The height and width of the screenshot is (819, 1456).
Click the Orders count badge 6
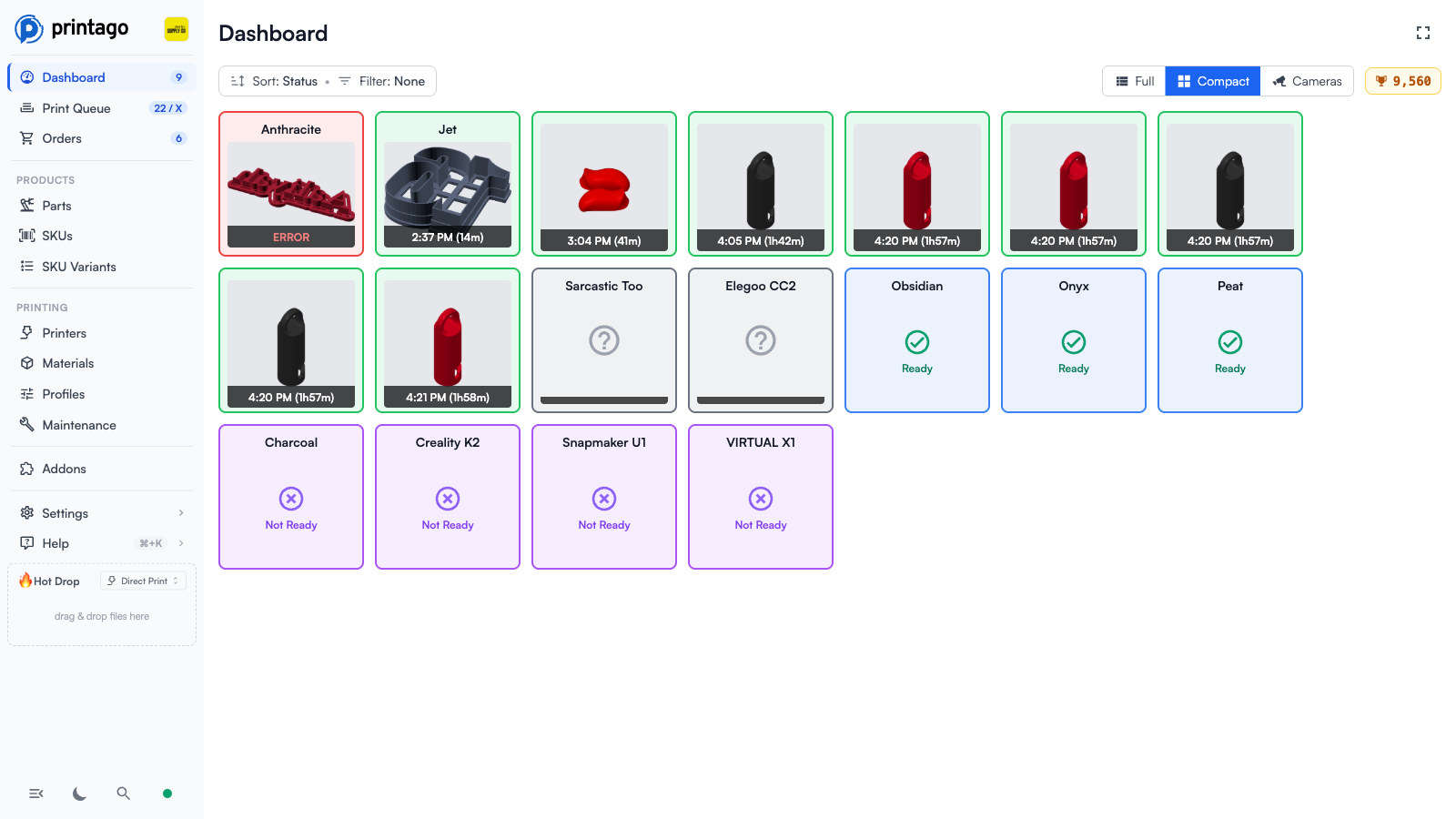tap(178, 138)
